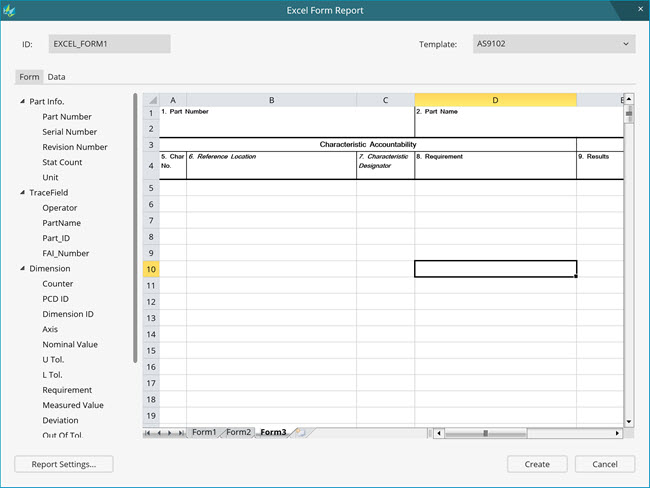Screen dimensions: 650x488
Task: Click previous sheet navigation arrow
Action: point(161,433)
